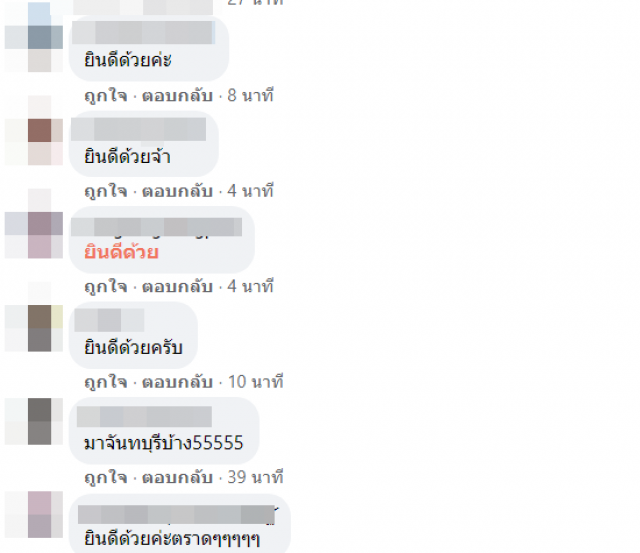Click ตอบกลับ below "ยินดีด้วยครับ"
640x553 pixels.
point(177,382)
